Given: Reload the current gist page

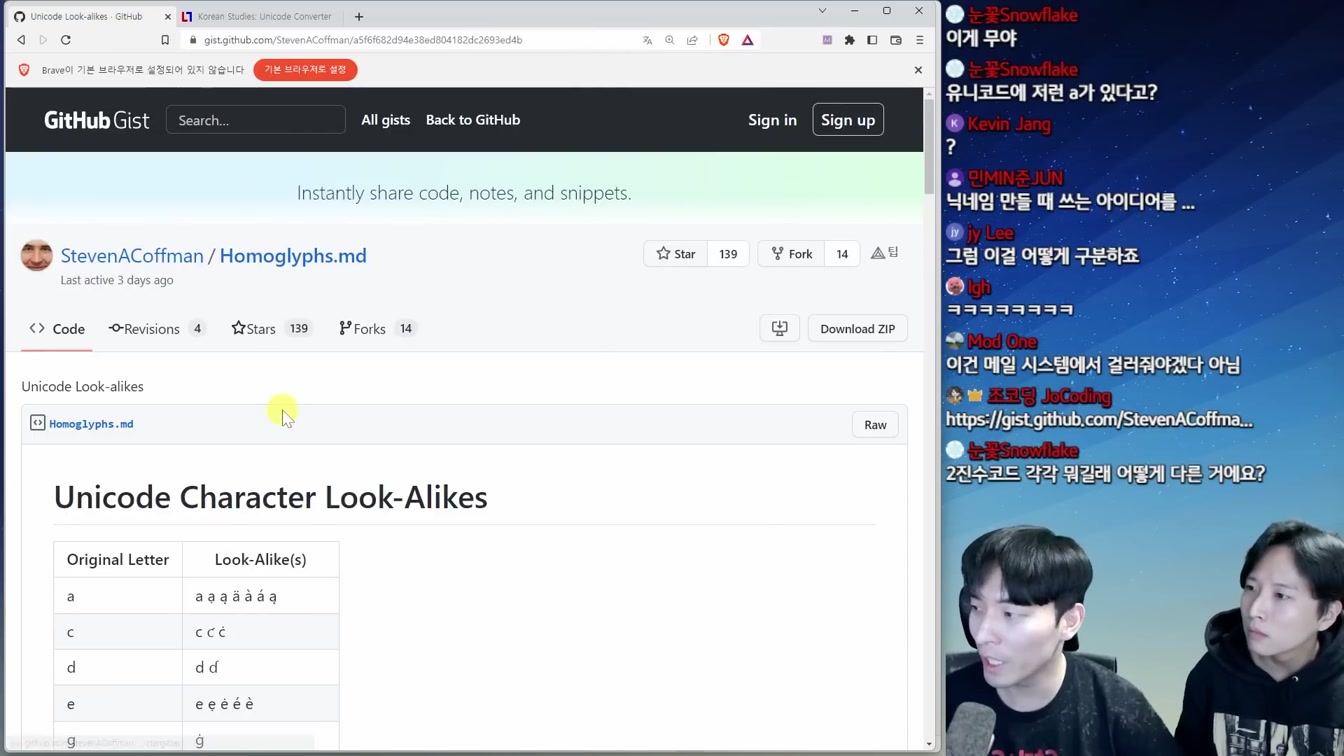Looking at the screenshot, I should point(66,40).
